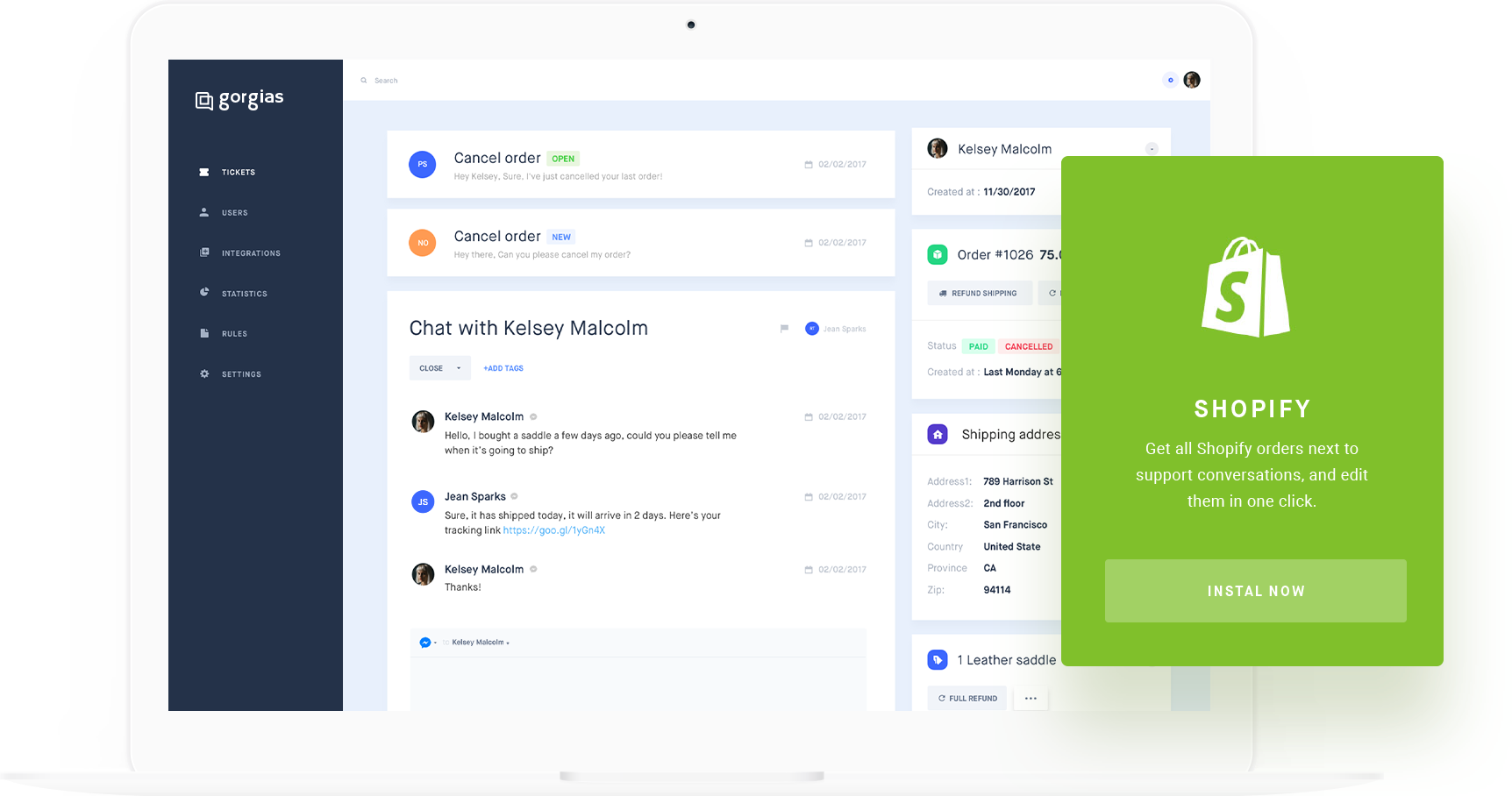Image resolution: width=1512 pixels, height=796 pixels.
Task: Open the dropdown arrow beside CLOSE
Action: tap(459, 368)
